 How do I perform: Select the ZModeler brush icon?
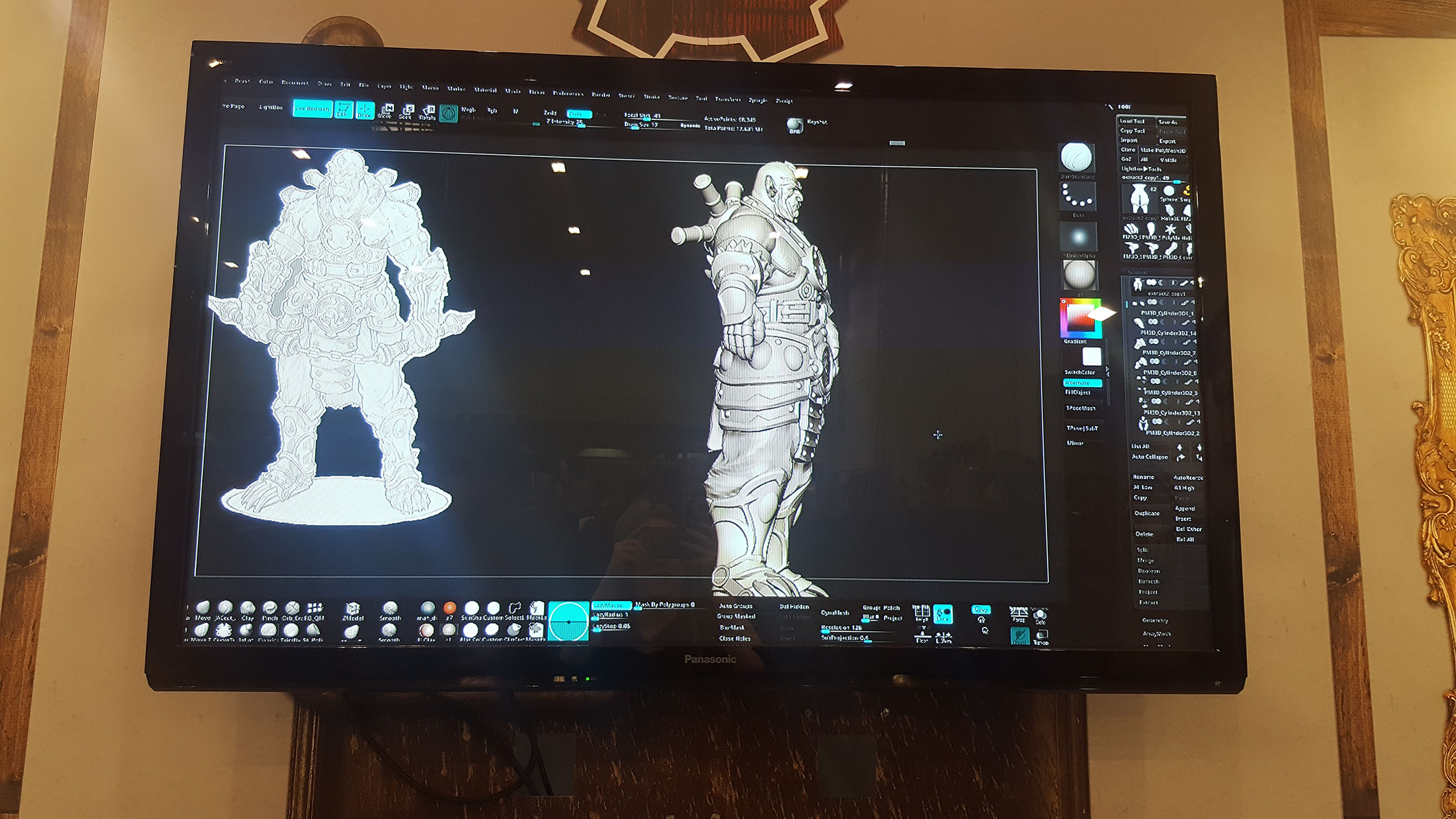point(353,611)
